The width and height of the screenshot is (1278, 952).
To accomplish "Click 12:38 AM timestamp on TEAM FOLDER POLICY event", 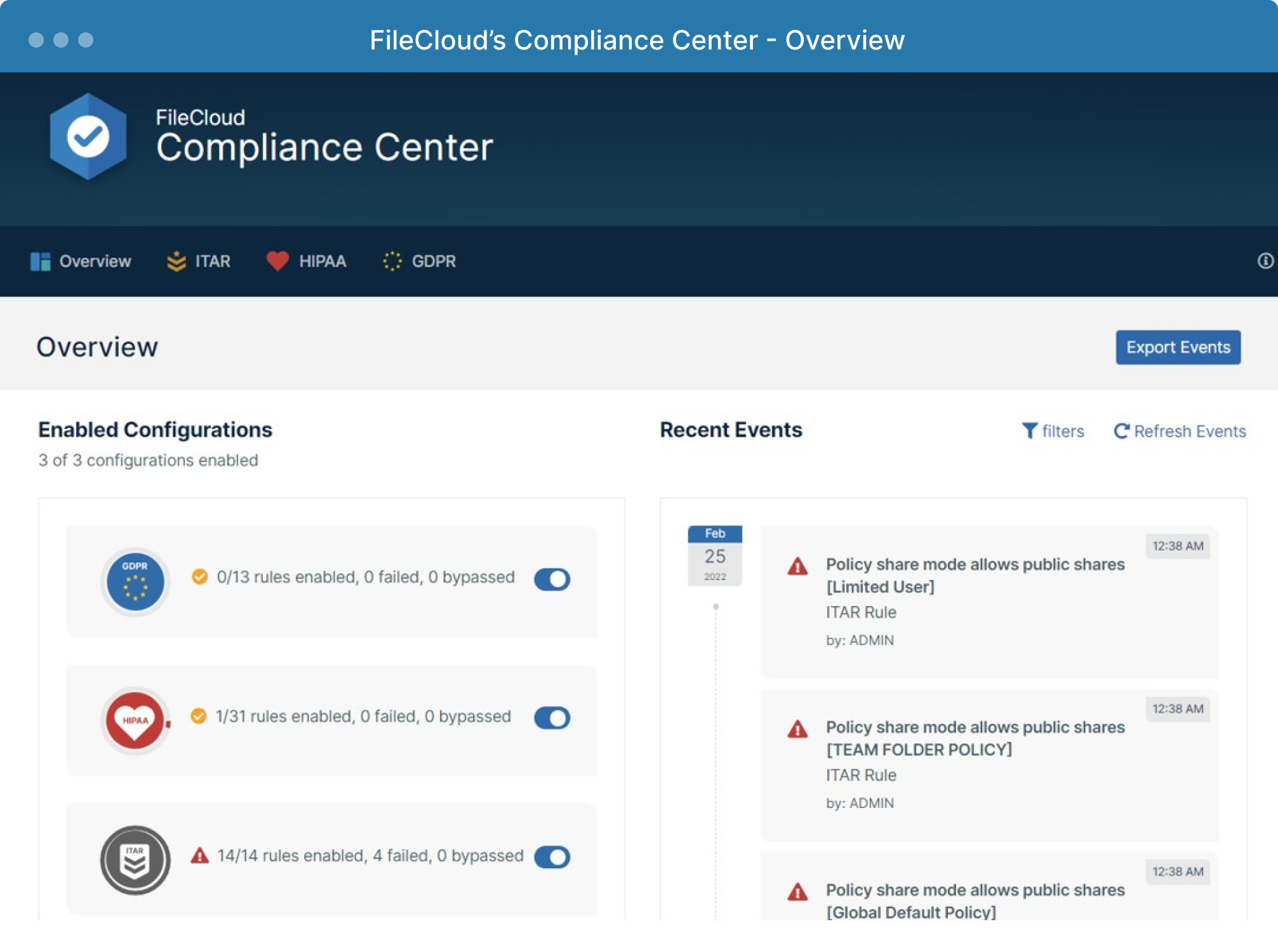I will 1178,709.
